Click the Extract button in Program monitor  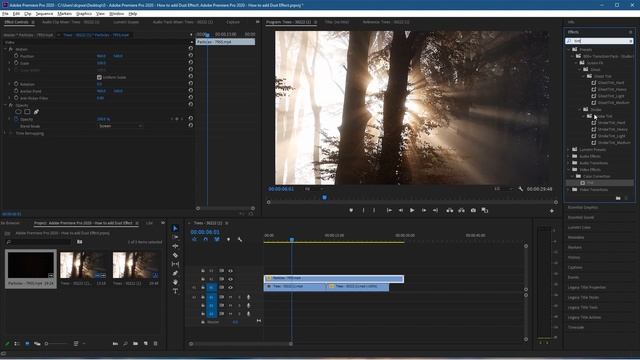tap(461, 210)
